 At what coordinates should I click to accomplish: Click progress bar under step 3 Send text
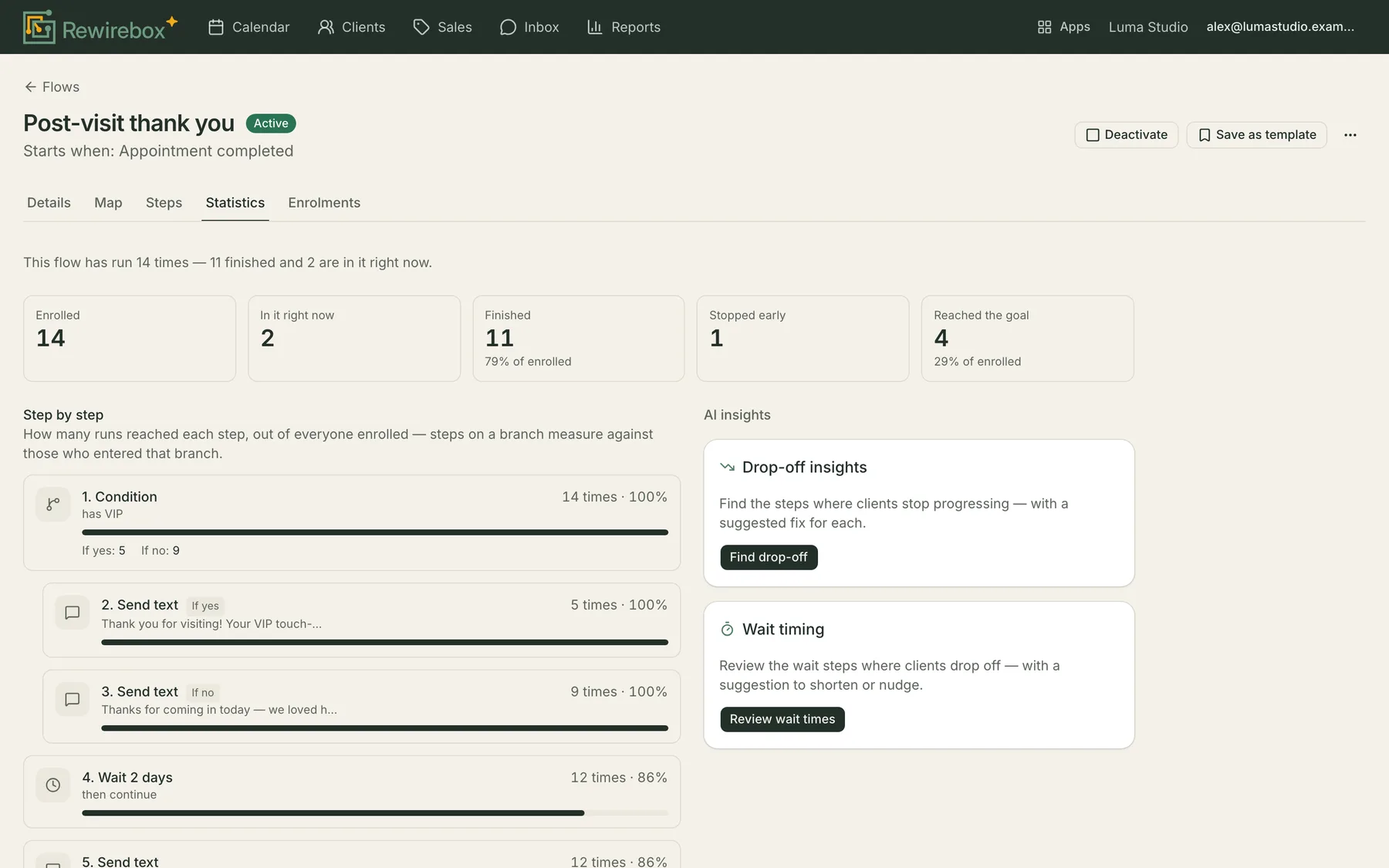click(384, 728)
